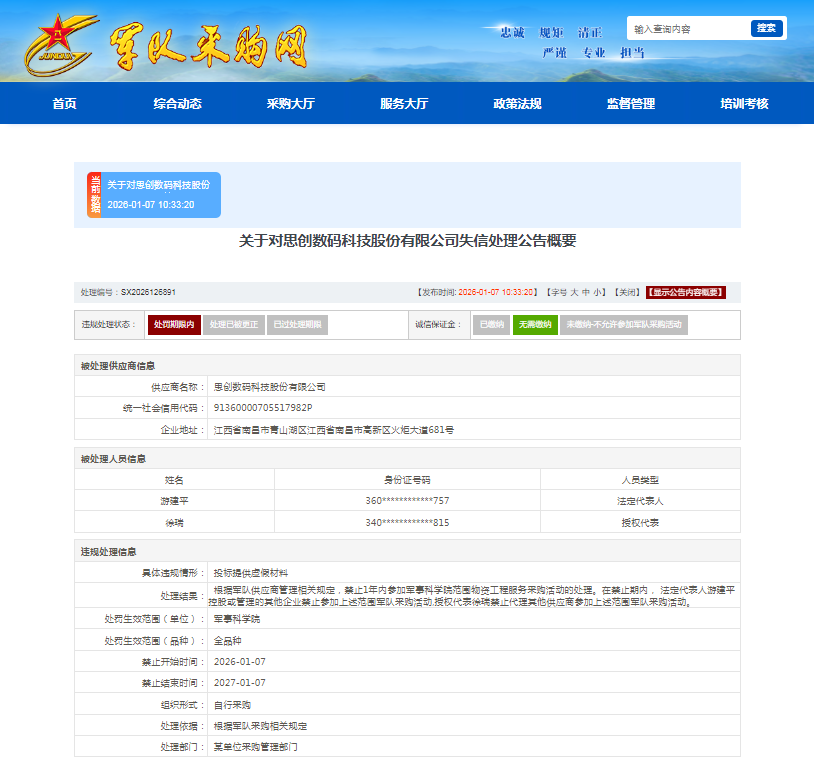814x767 pixels.
Task: Type in the 输入查询内容 search box
Action: tap(688, 29)
